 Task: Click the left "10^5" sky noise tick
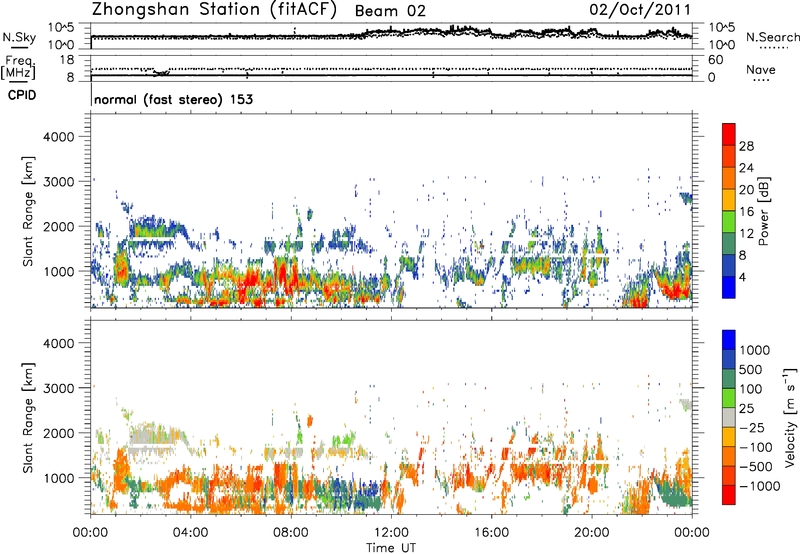point(61,28)
